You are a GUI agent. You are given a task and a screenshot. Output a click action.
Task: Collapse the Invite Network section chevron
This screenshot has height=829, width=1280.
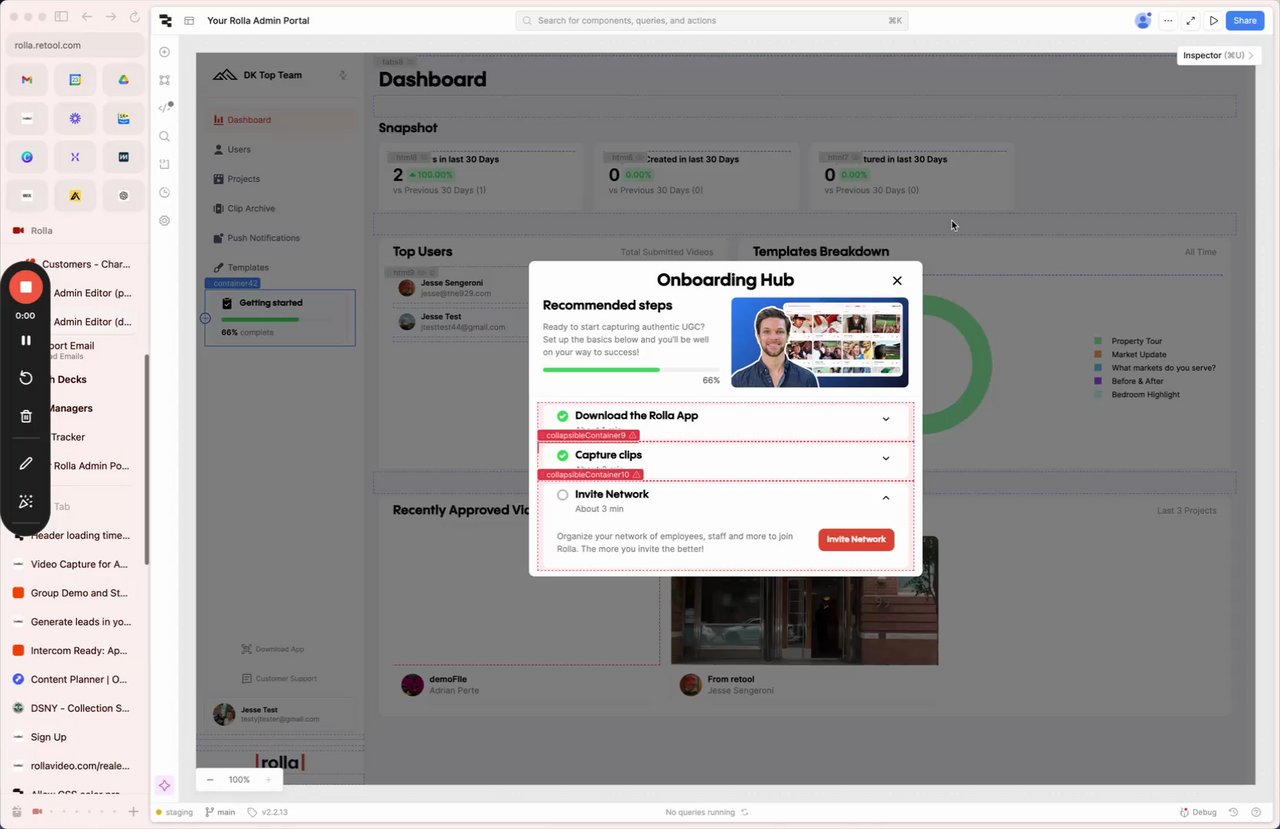coord(886,497)
